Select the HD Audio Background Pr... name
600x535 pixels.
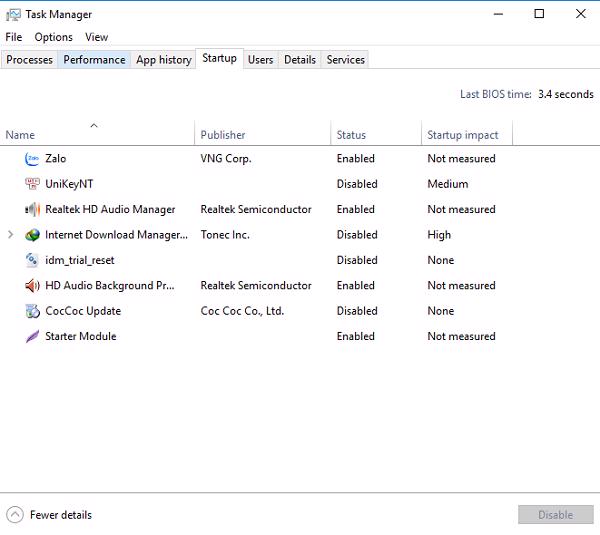[110, 285]
